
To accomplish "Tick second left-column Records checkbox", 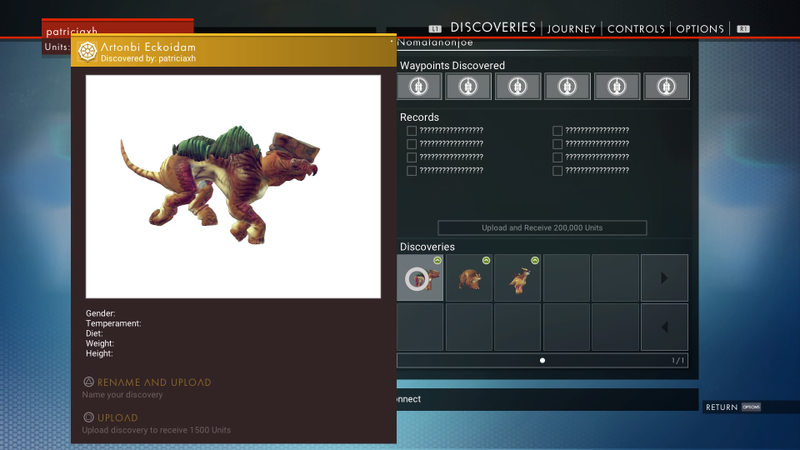I will (x=412, y=144).
